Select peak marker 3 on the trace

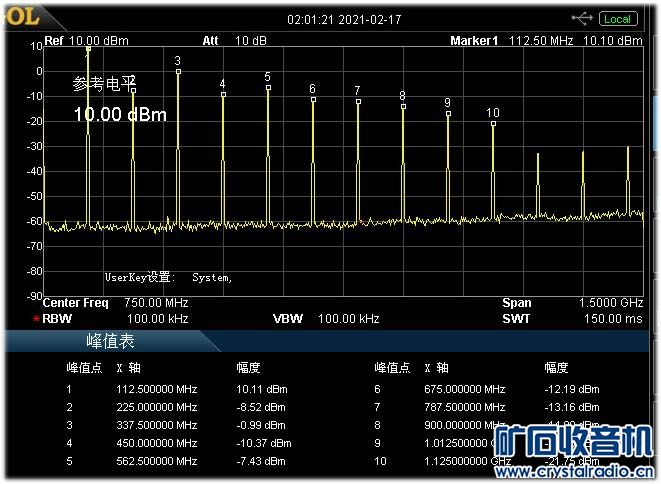(178, 72)
